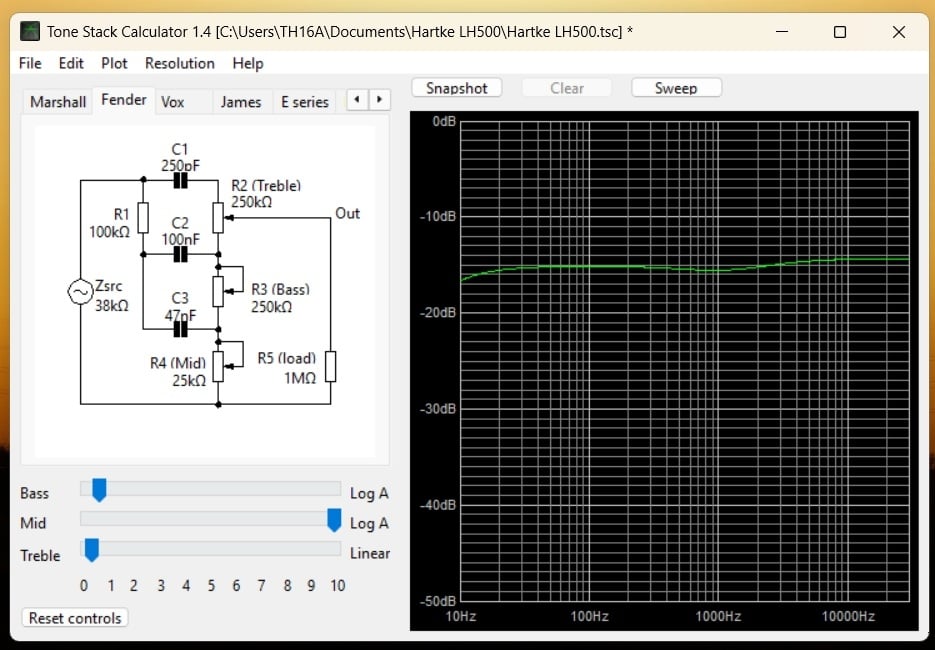Click the R5 (load) 1MΩ label
The width and height of the screenshot is (935, 650).
(287, 368)
